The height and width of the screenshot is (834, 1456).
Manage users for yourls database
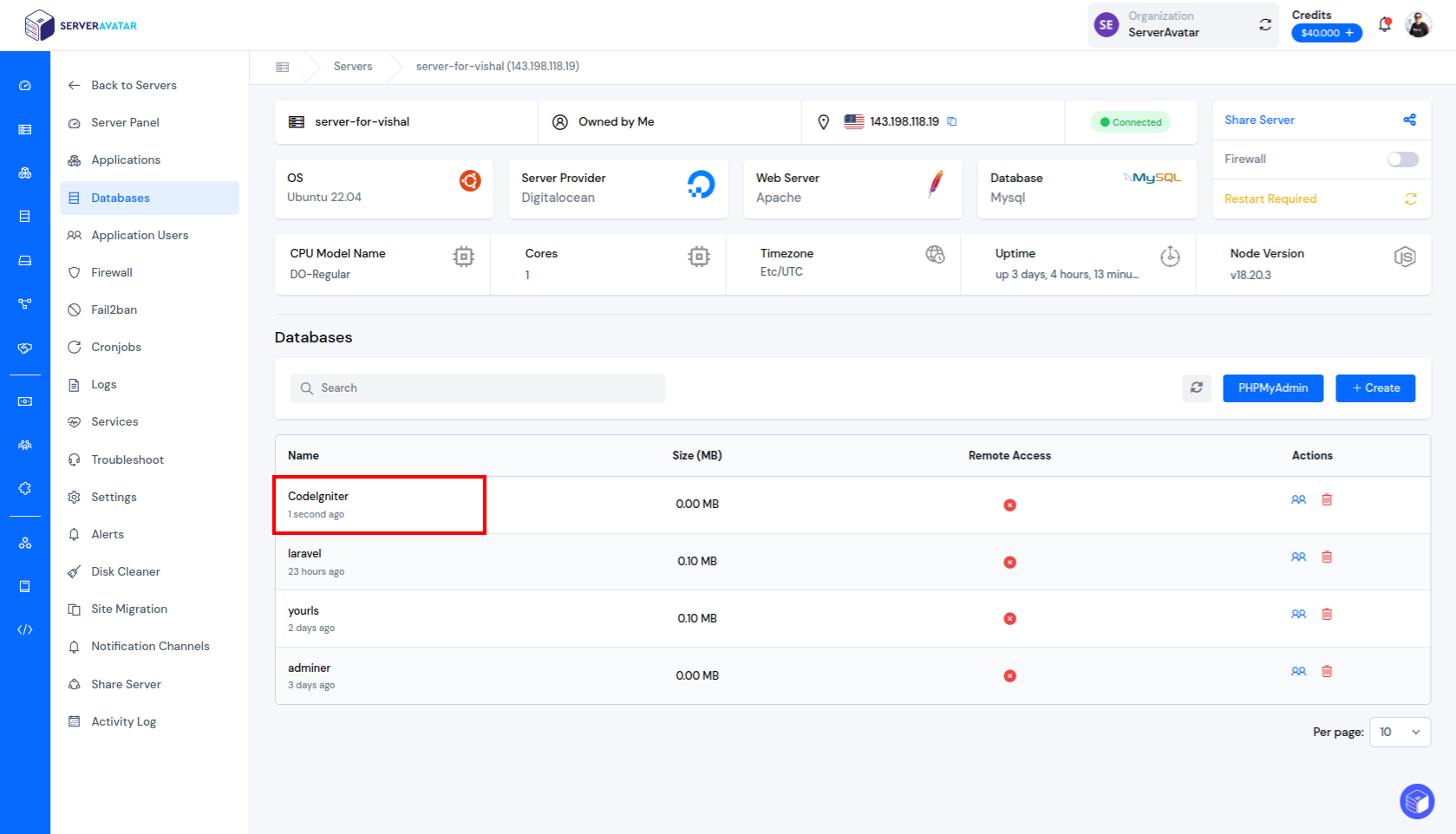[x=1298, y=615]
